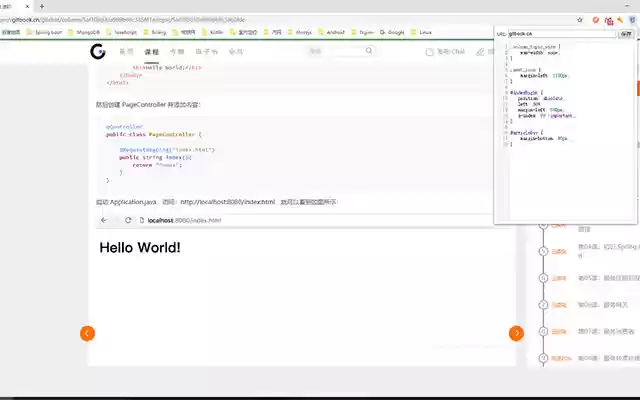640x400 pixels.
Task: Click the http://localhost:8080/index.html text in article
Action: [x=228, y=202]
